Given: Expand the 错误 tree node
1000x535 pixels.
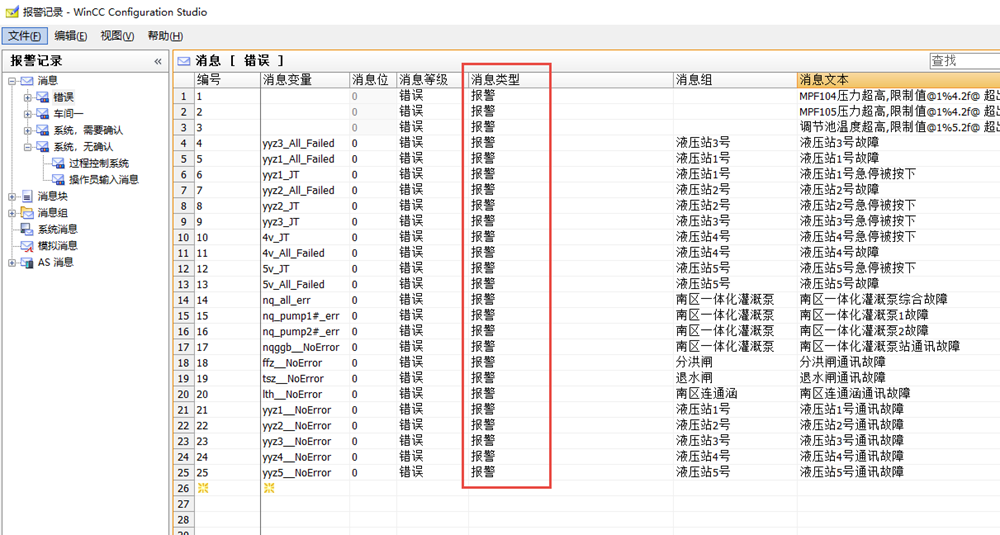Looking at the screenshot, I should (27, 98).
